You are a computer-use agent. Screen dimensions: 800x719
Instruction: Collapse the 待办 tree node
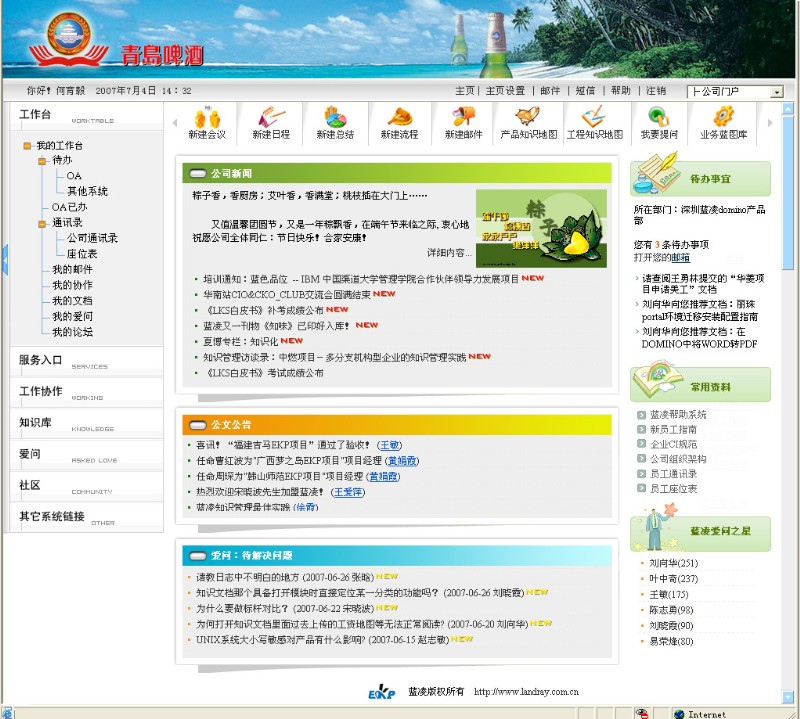pos(42,161)
